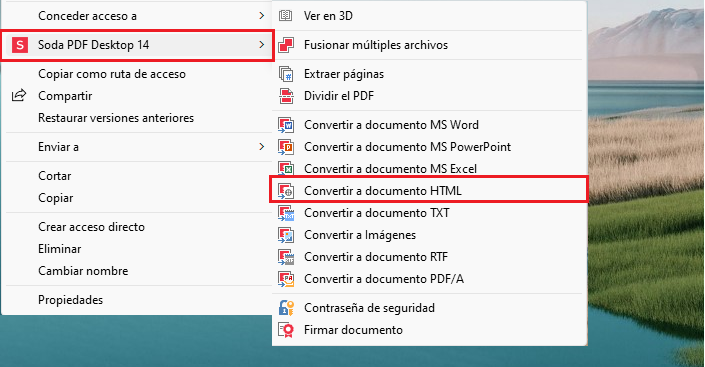Click the Soda PDF red S icon
This screenshot has height=367, width=705.
click(x=20, y=45)
